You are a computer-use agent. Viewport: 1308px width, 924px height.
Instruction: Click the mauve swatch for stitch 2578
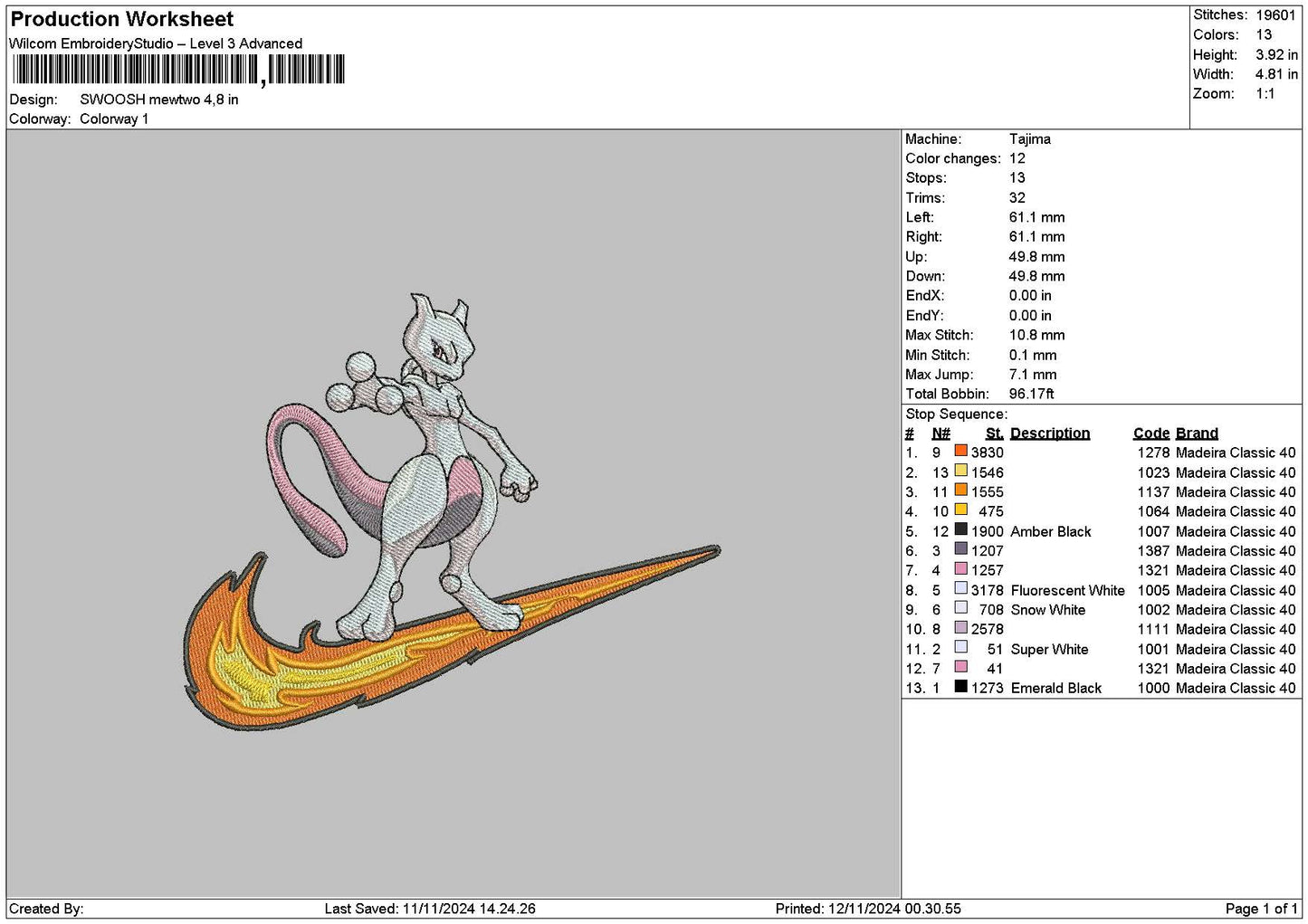[x=961, y=627]
